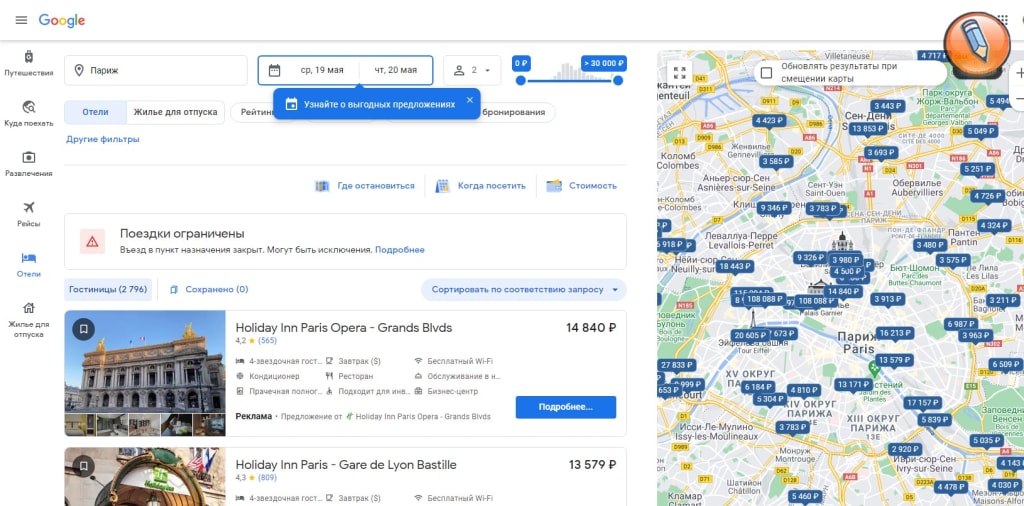Image resolution: width=1024 pixels, height=506 pixels.
Task: Save Holiday Inn Gare de Lyon via bookmark
Action: [84, 466]
